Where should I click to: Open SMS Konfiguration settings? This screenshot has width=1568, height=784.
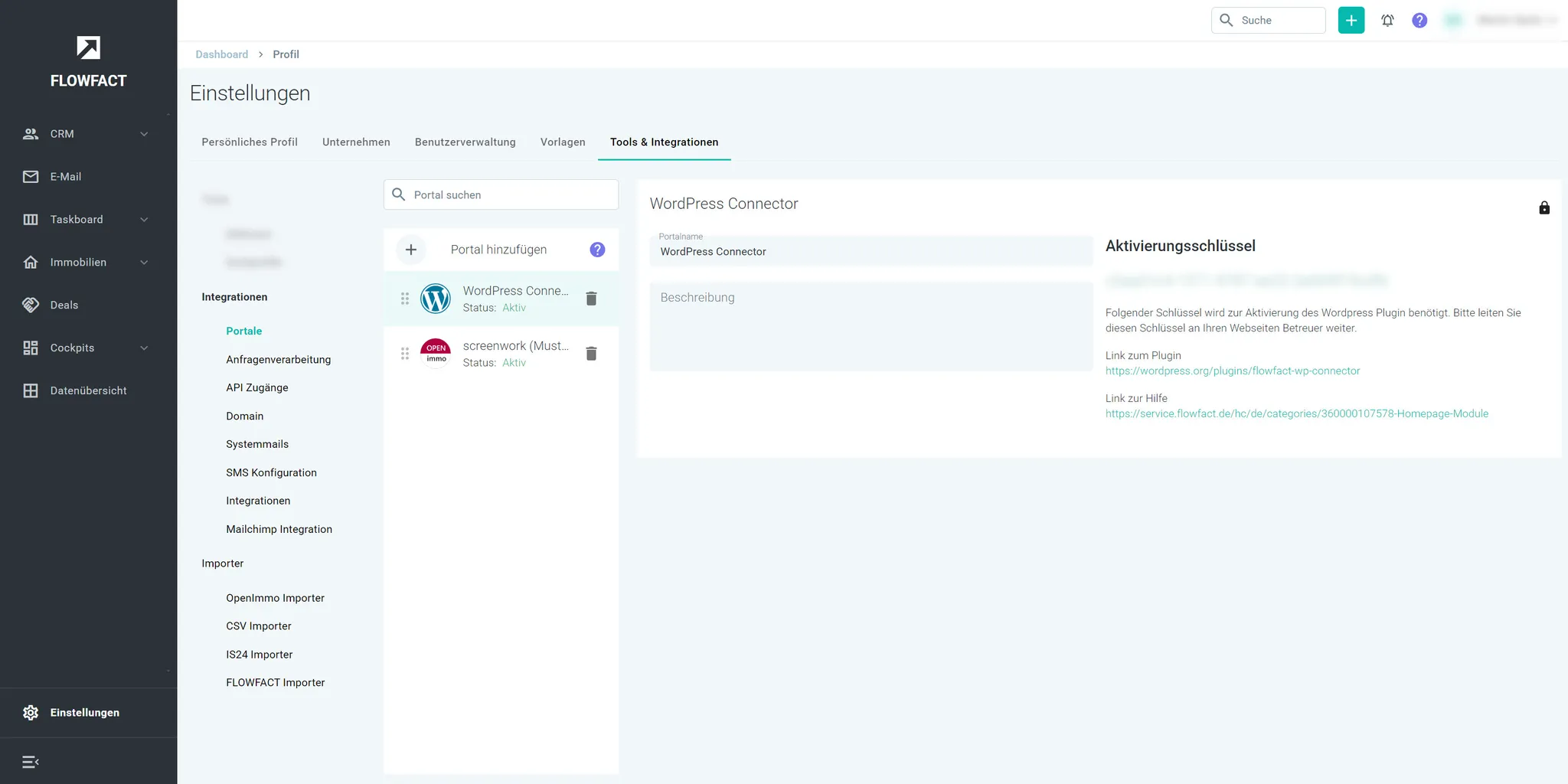[271, 473]
